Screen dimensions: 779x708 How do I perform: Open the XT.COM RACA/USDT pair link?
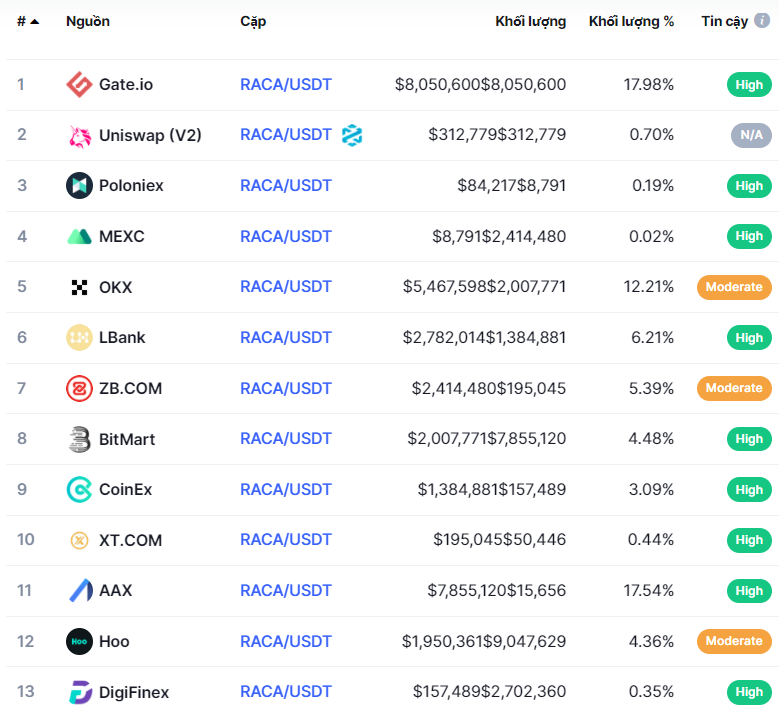click(x=286, y=540)
